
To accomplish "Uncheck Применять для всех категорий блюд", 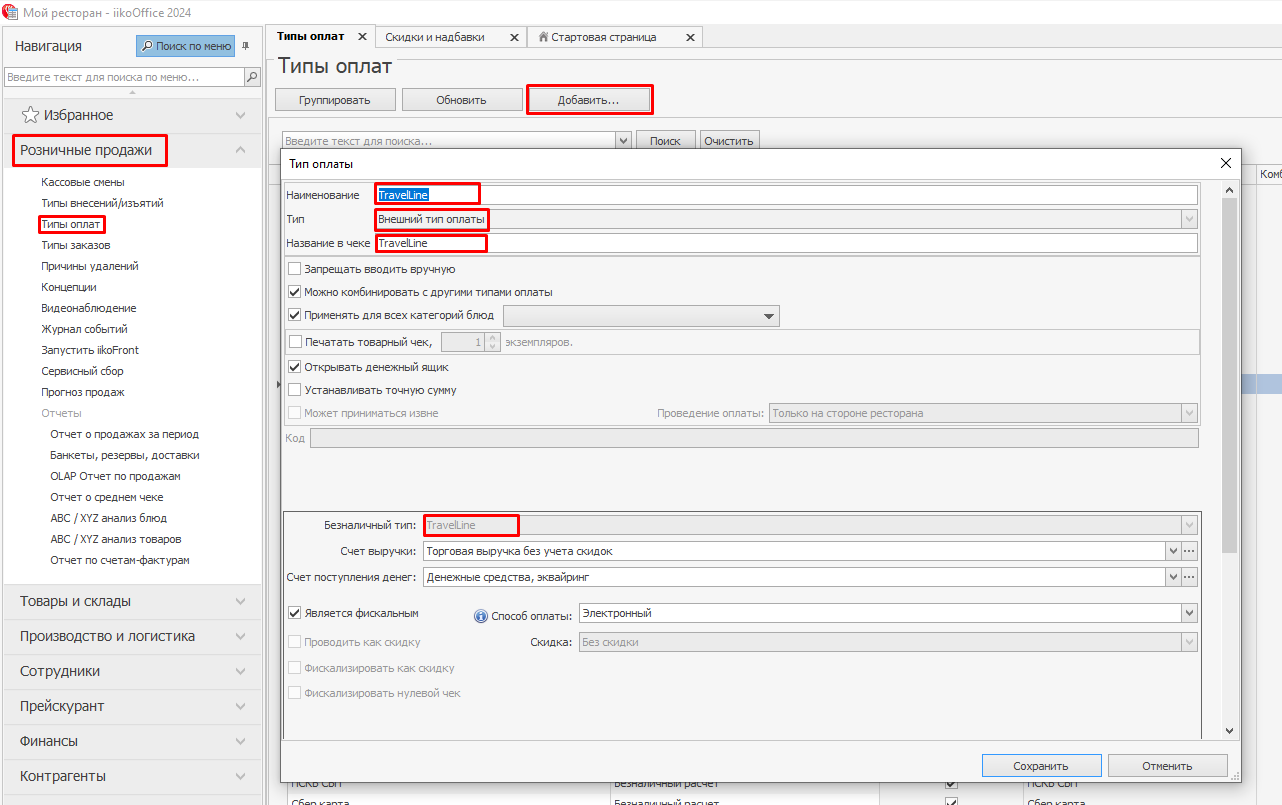I will click(x=295, y=315).
